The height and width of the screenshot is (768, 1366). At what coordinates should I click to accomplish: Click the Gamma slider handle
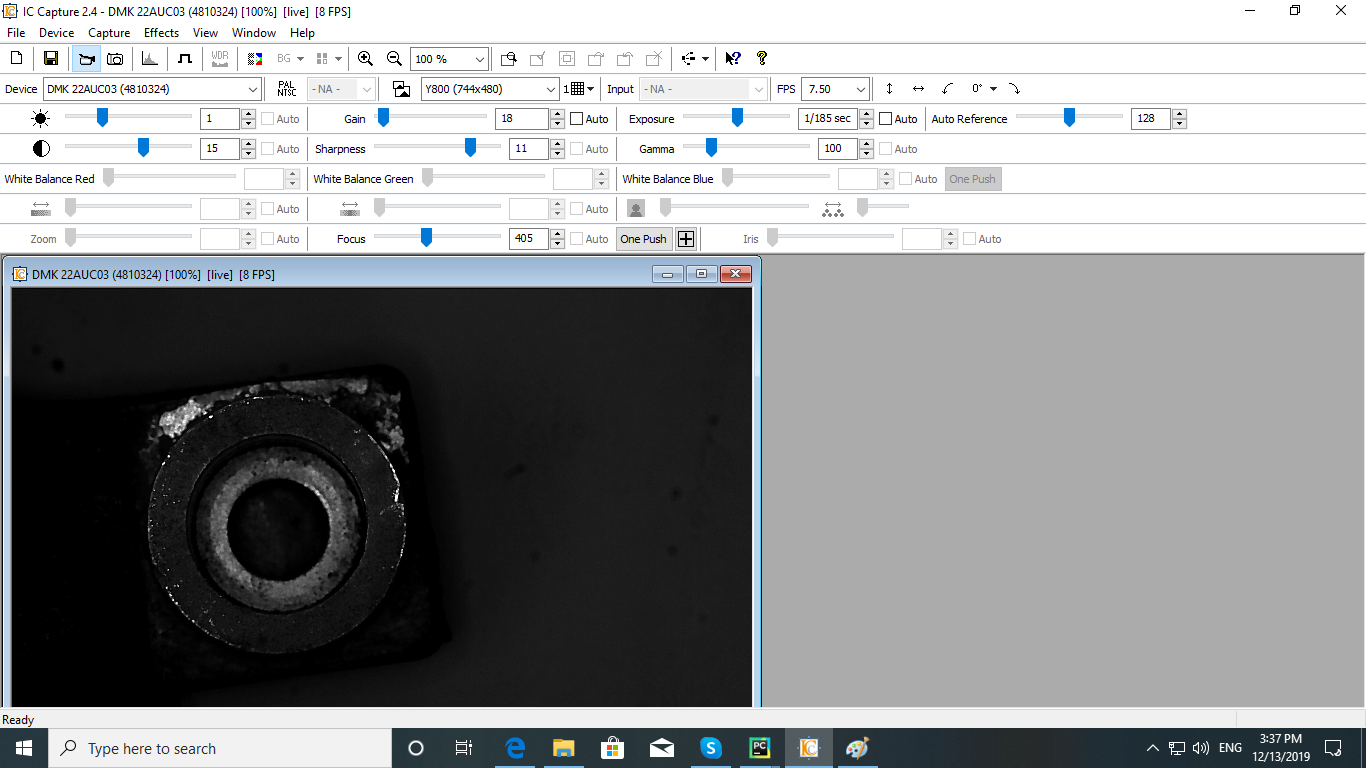pyautogui.click(x=711, y=148)
